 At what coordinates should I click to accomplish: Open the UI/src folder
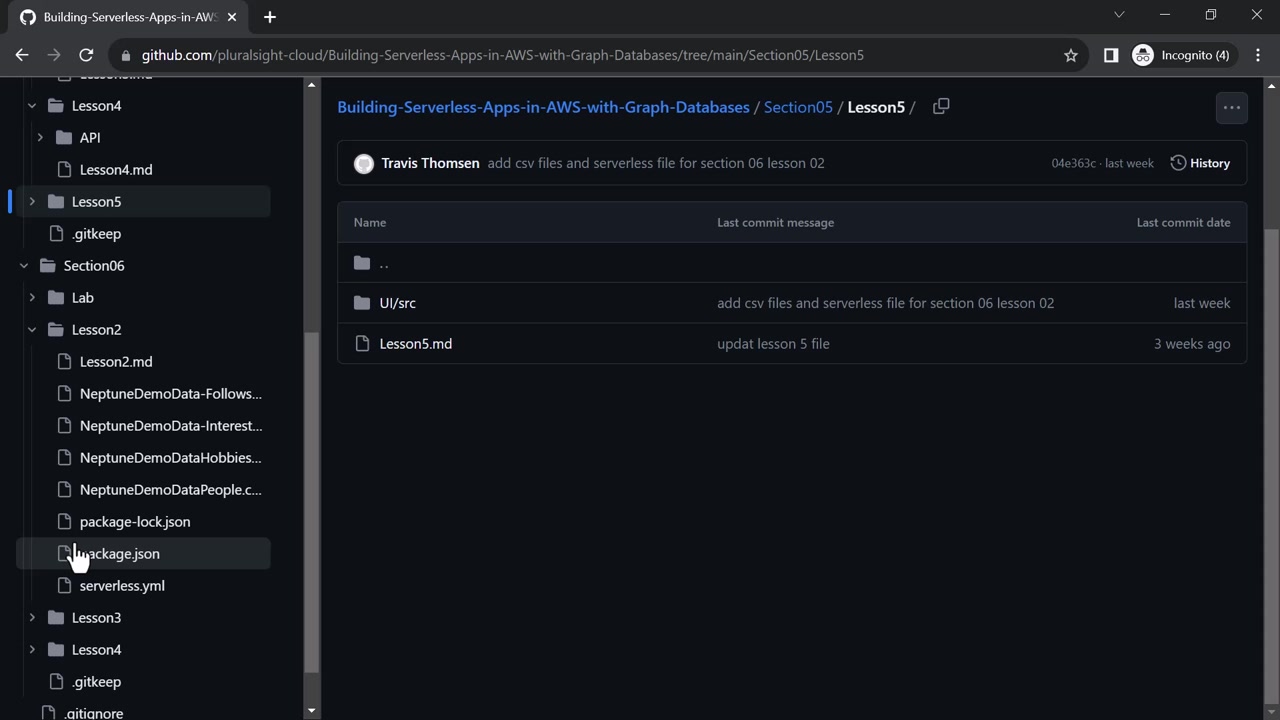[398, 303]
